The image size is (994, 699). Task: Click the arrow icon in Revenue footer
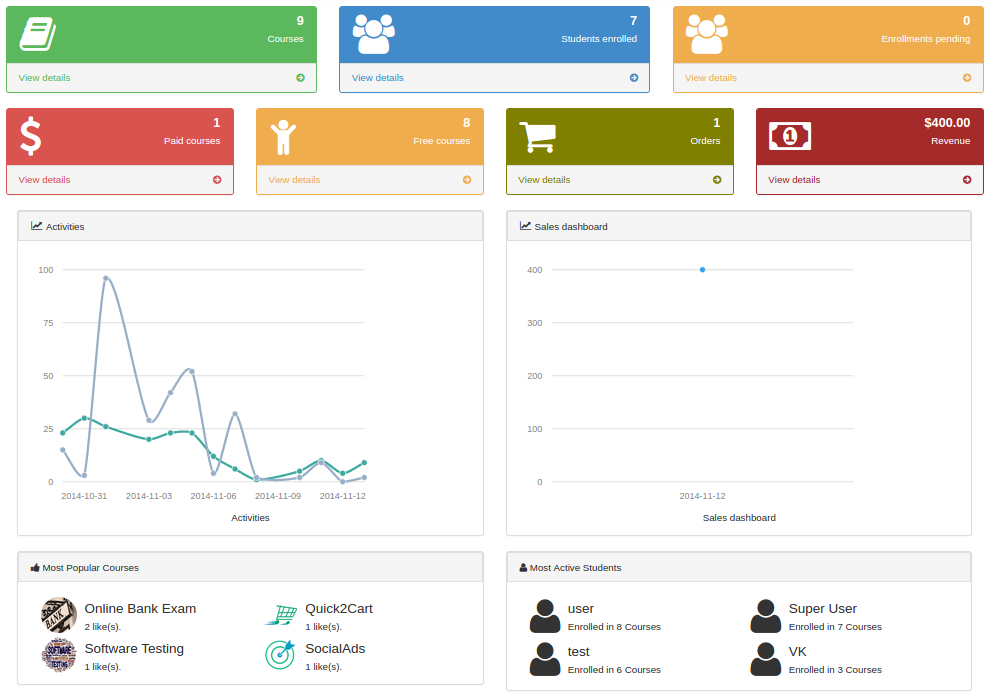967,180
